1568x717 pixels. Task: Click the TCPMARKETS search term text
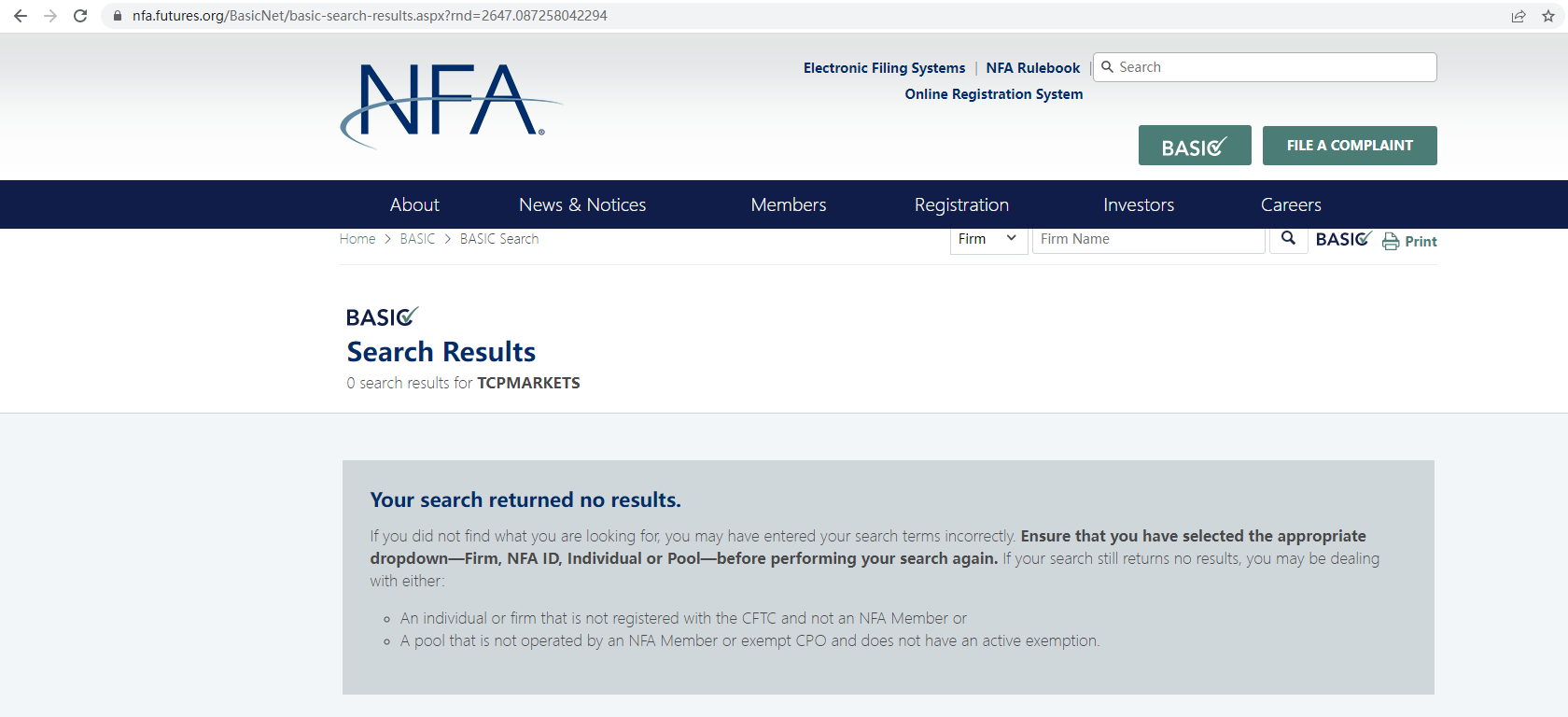(x=528, y=383)
